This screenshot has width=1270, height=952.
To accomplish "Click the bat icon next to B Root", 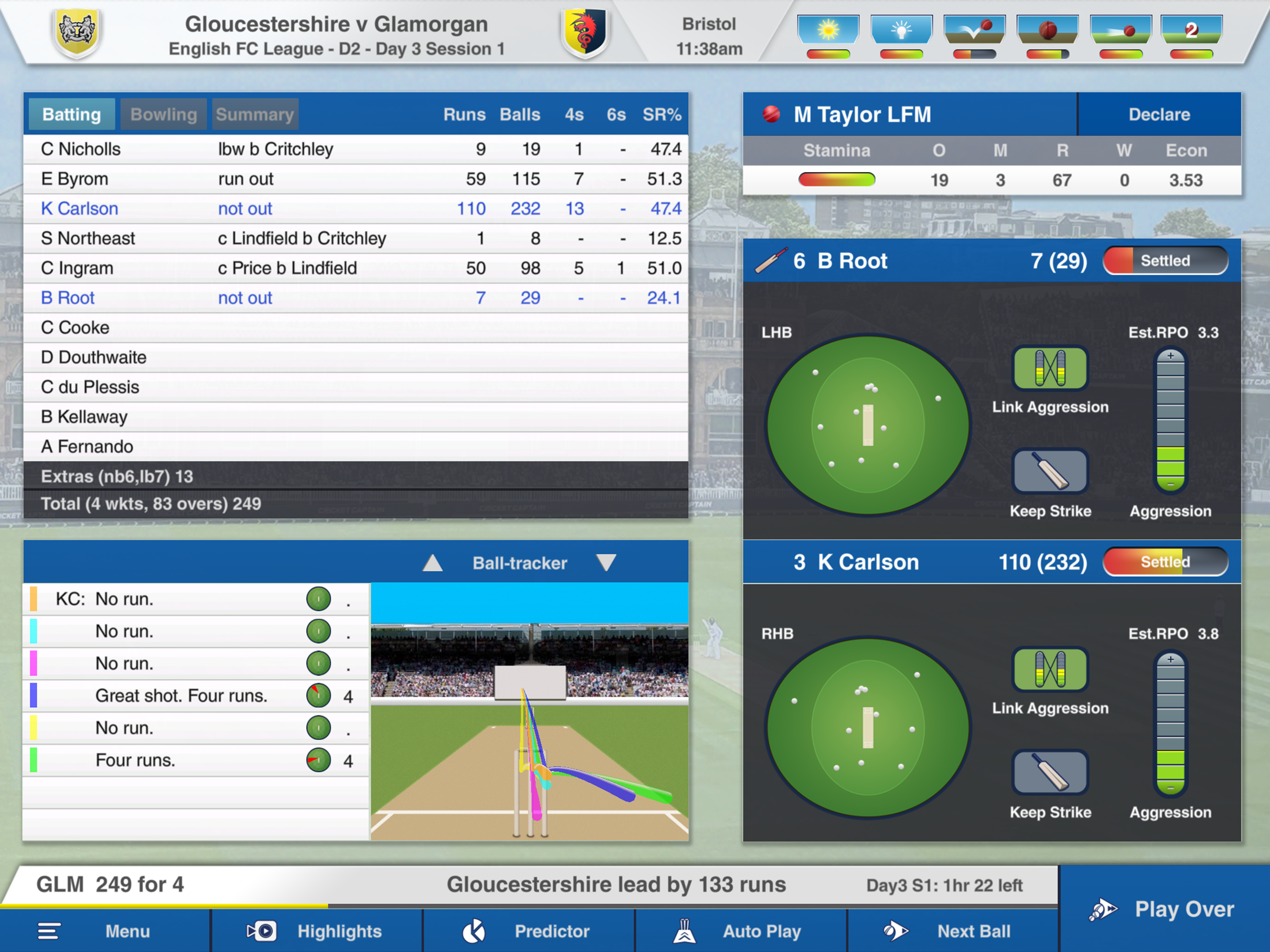I will 770,261.
